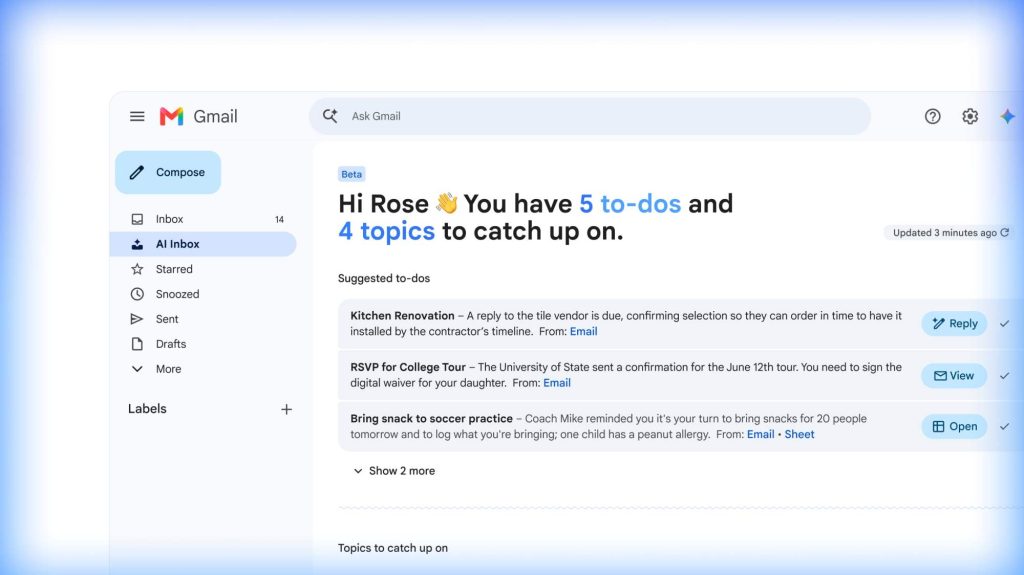1024x575 pixels.
Task: Click the refresh icon beside Updated 3 minutes ago
Action: 1004,233
